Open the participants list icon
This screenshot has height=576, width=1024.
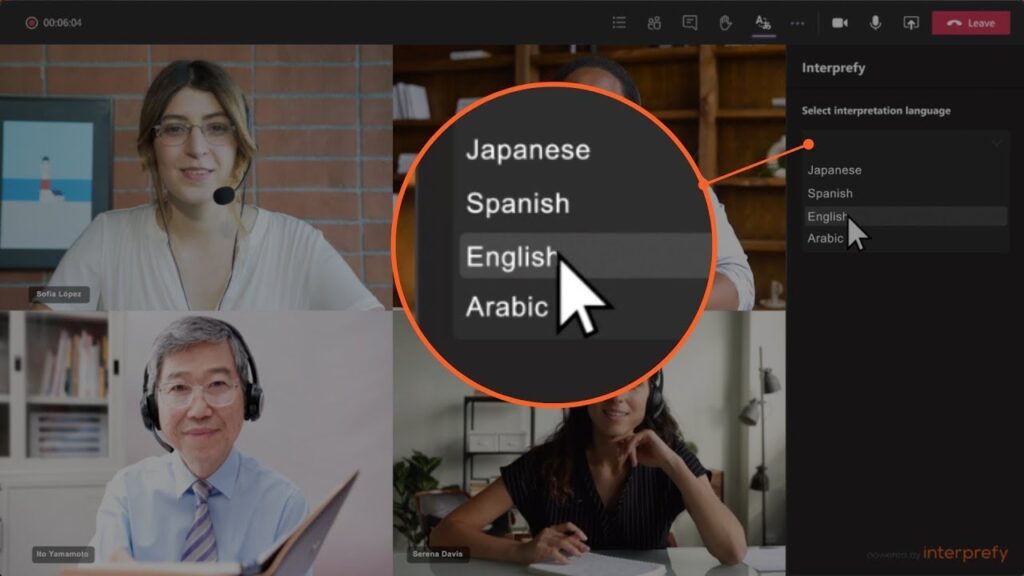tap(619, 23)
